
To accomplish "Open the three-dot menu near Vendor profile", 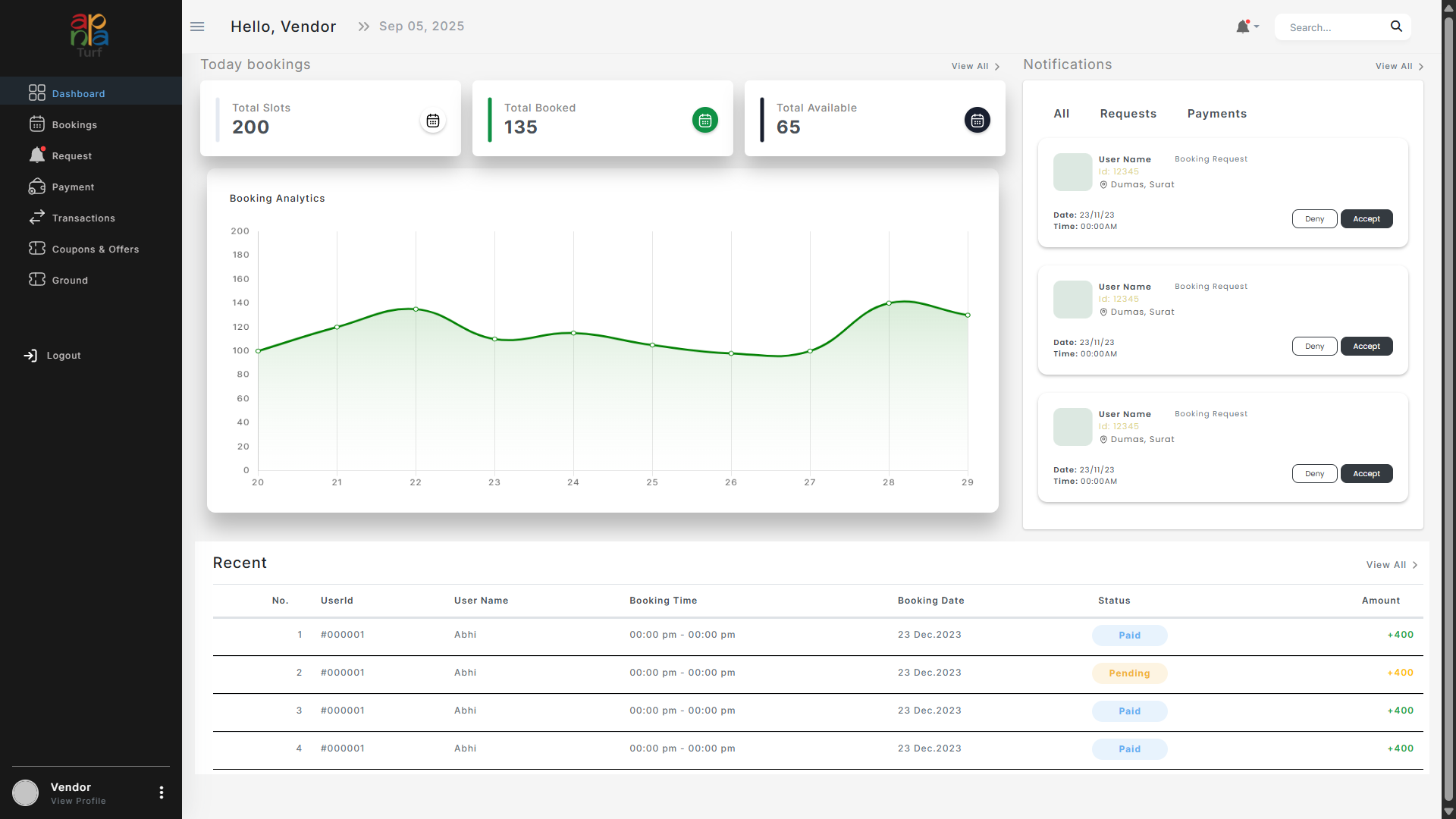I will coord(161,792).
